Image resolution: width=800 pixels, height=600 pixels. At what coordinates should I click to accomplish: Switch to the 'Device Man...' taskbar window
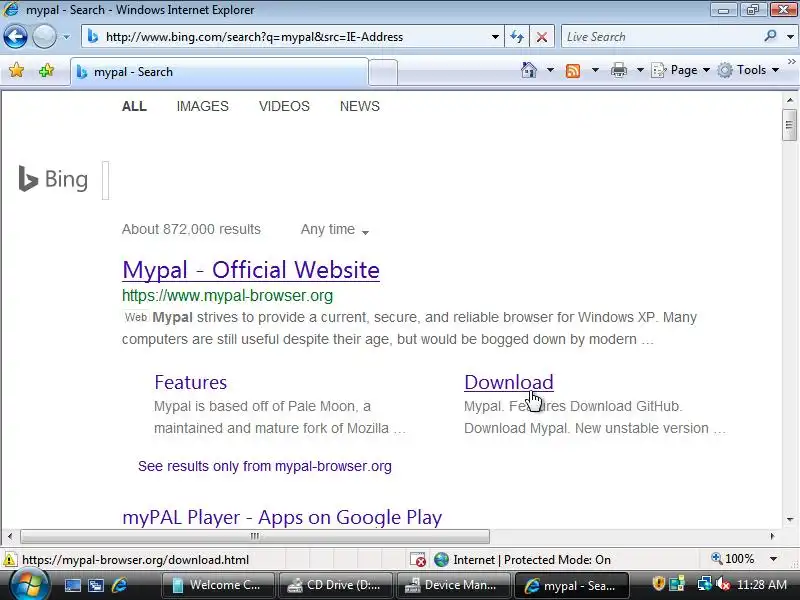pos(454,585)
